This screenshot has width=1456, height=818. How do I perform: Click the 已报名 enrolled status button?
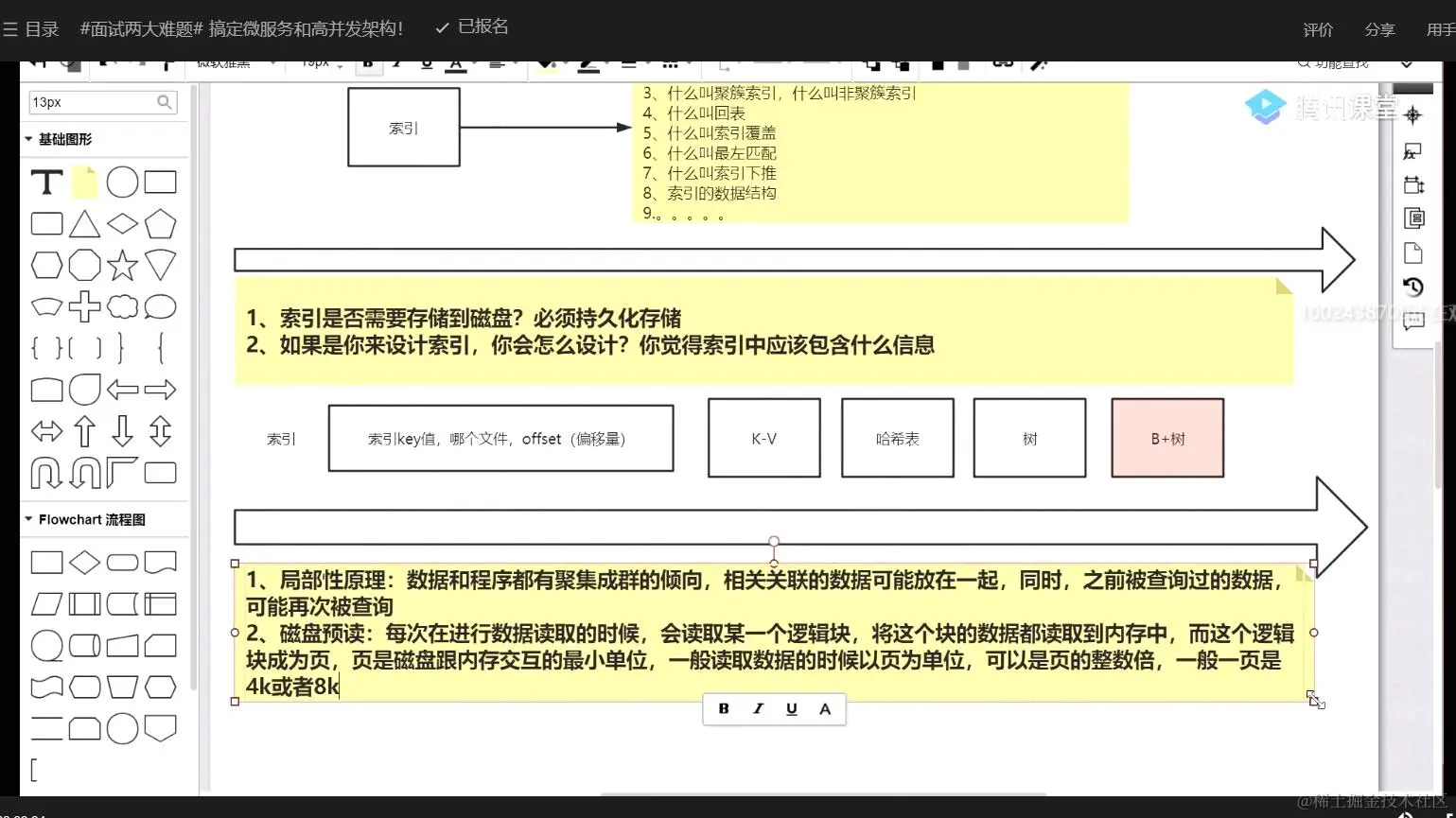coord(472,27)
